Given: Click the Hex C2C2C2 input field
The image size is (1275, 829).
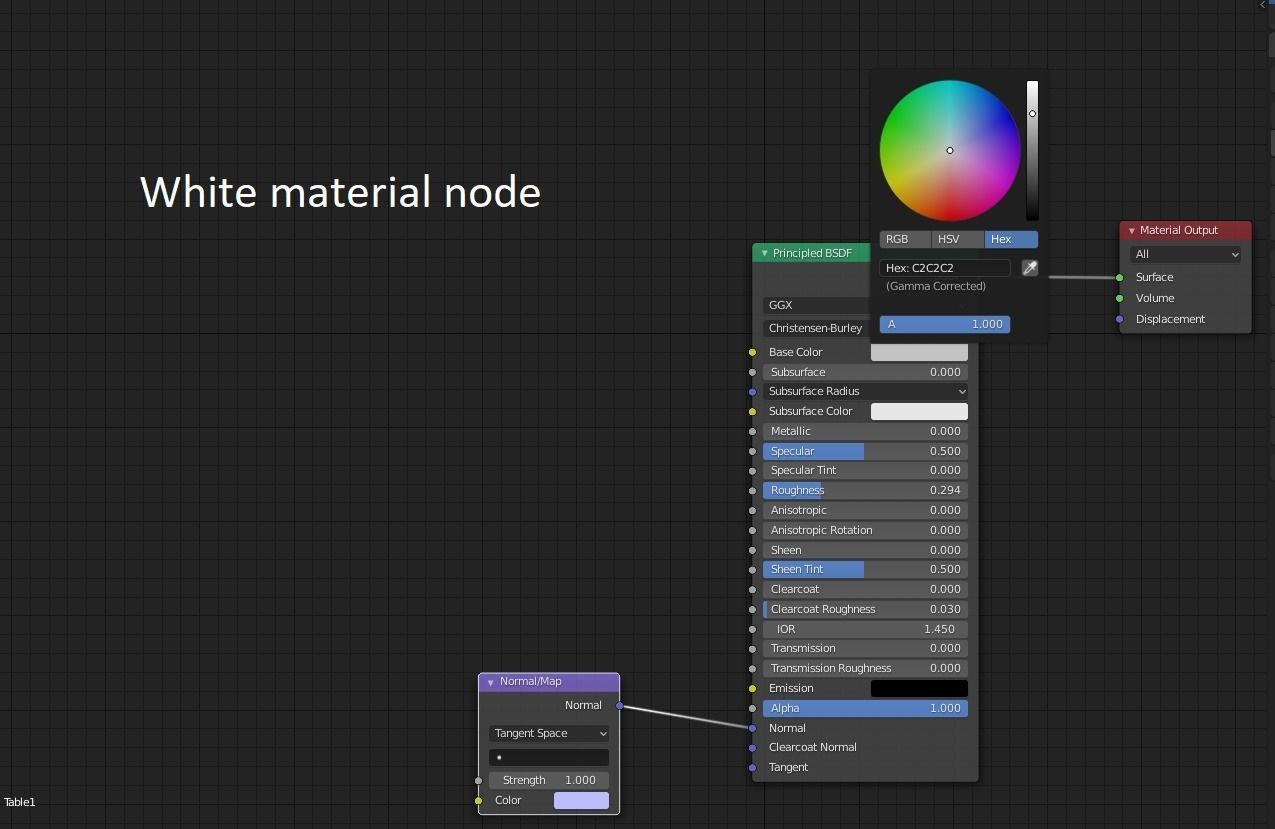Looking at the screenshot, I should point(945,268).
